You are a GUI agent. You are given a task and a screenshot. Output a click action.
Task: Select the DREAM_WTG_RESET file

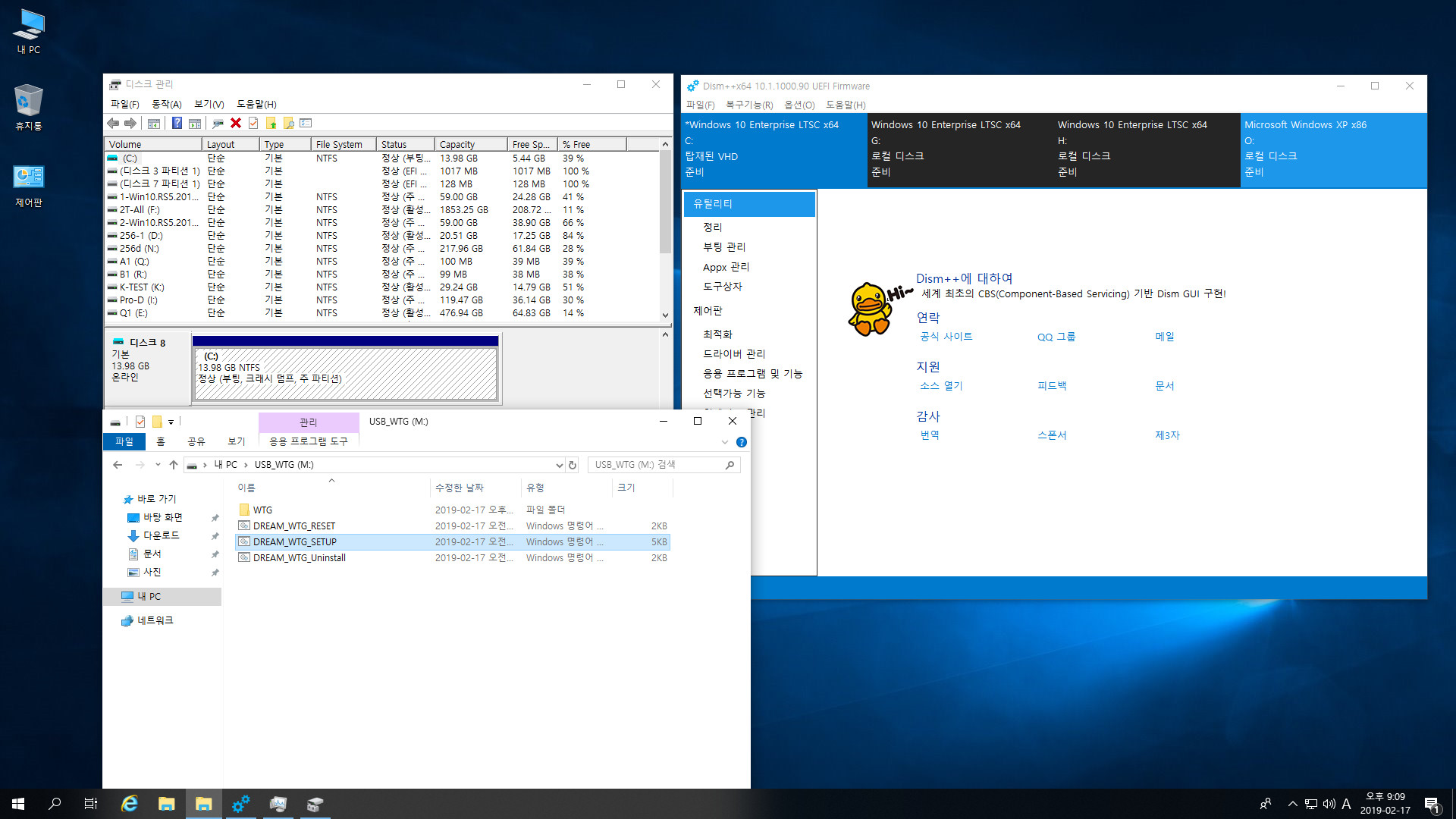point(294,526)
